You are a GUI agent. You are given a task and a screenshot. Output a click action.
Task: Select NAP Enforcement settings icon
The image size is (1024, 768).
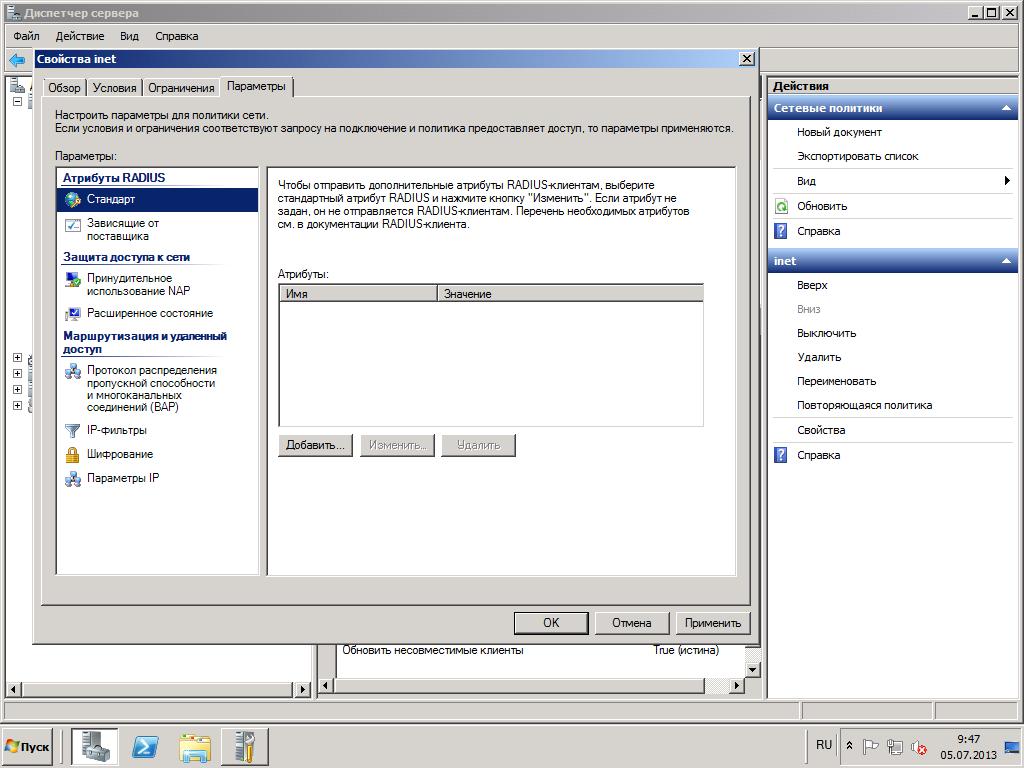[73, 279]
